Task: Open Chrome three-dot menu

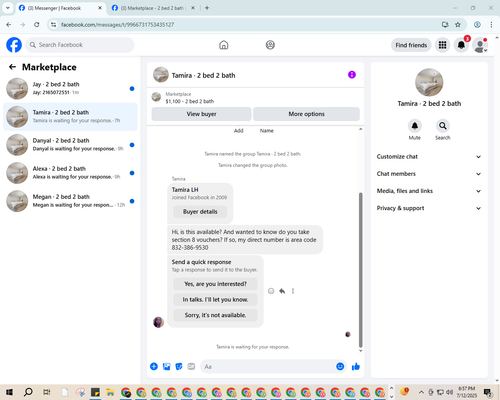Action: 491,24
